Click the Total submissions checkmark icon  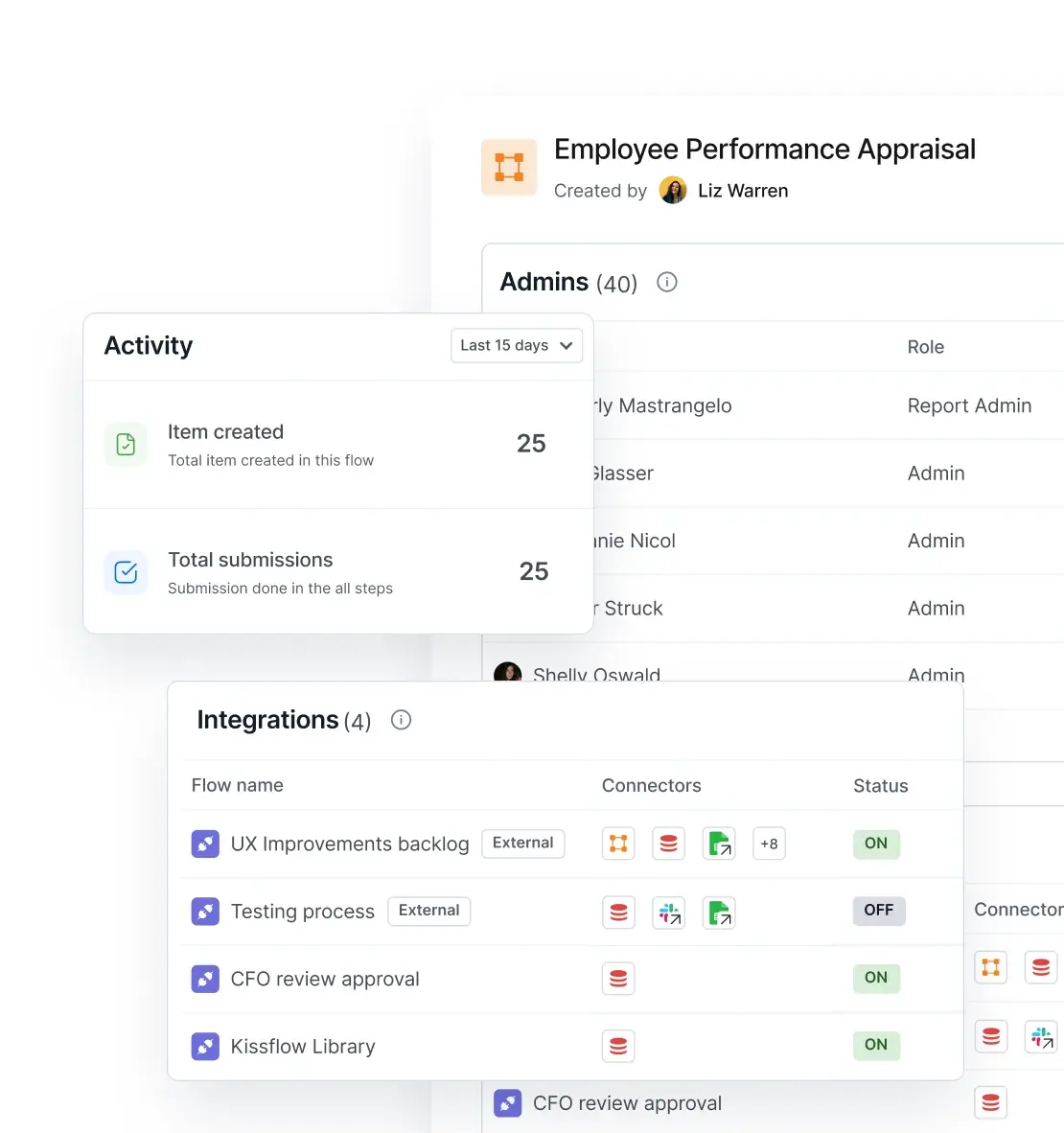click(126, 572)
